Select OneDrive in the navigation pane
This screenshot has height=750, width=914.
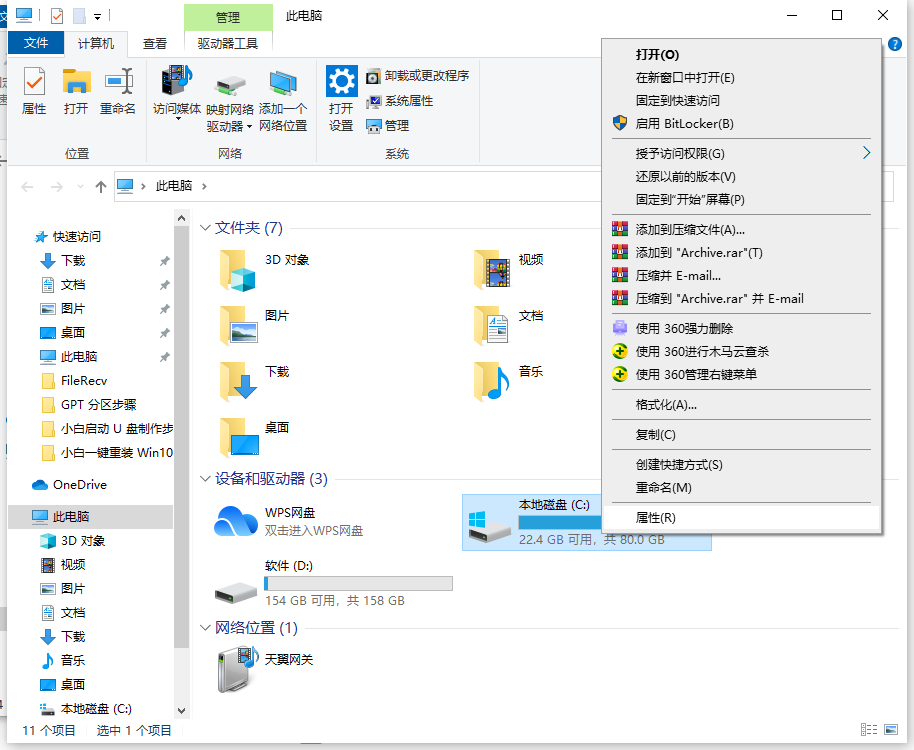coord(80,485)
